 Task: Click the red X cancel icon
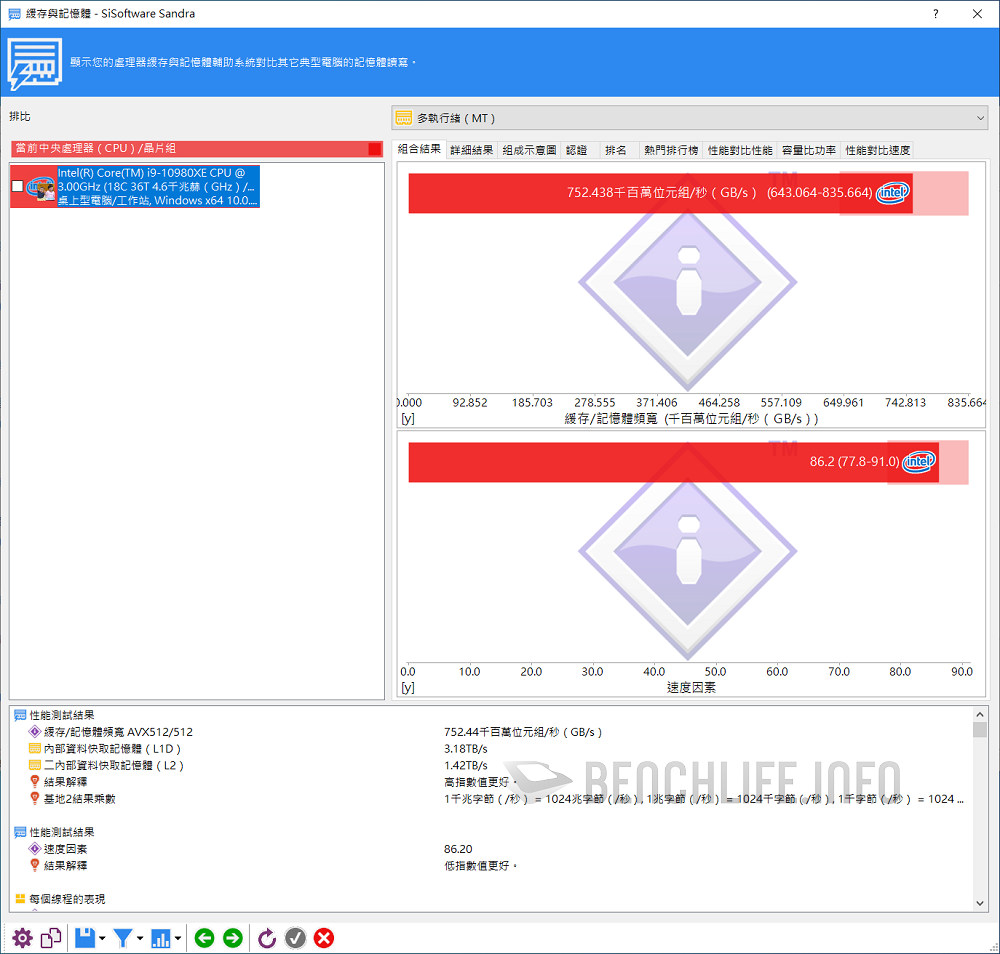pyautogui.click(x=324, y=938)
